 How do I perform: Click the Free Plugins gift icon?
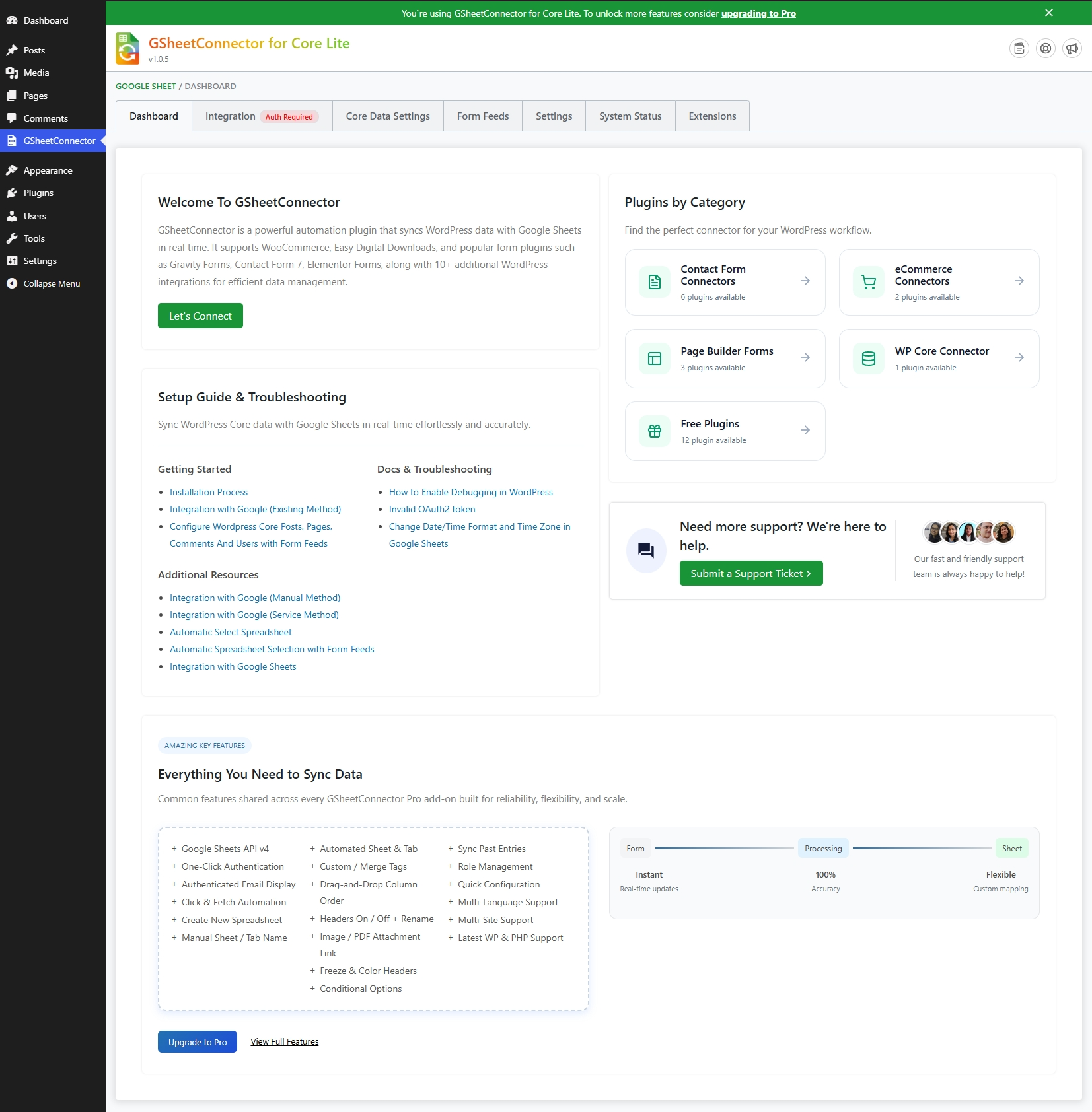click(655, 431)
